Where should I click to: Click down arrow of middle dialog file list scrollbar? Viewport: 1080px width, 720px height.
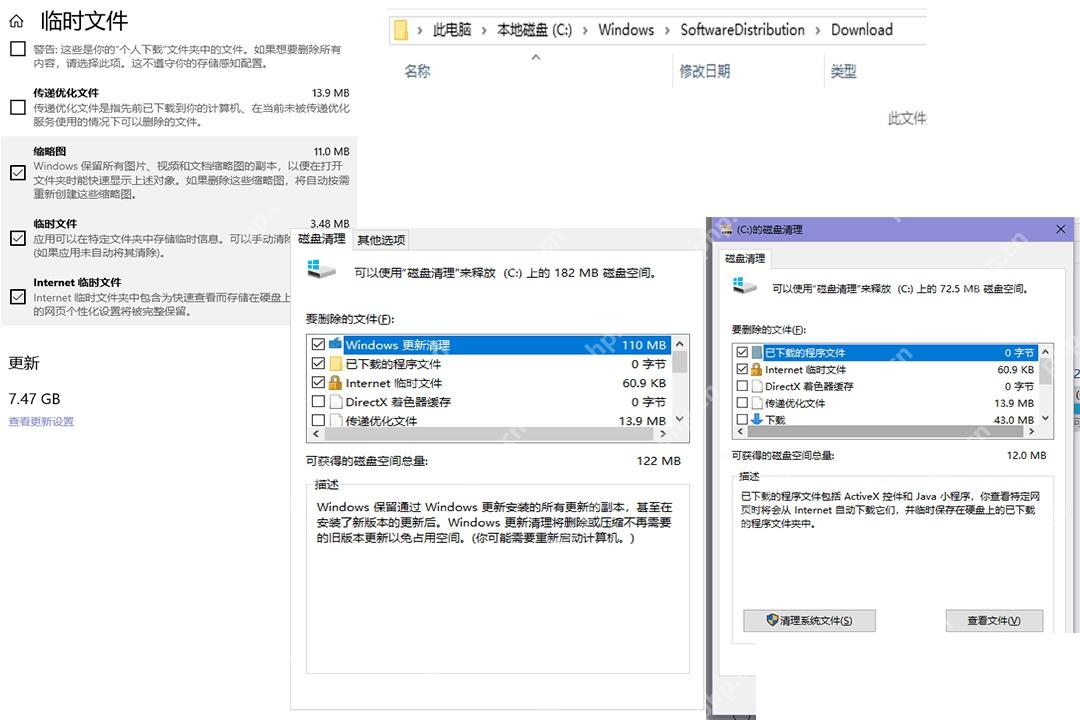click(680, 419)
